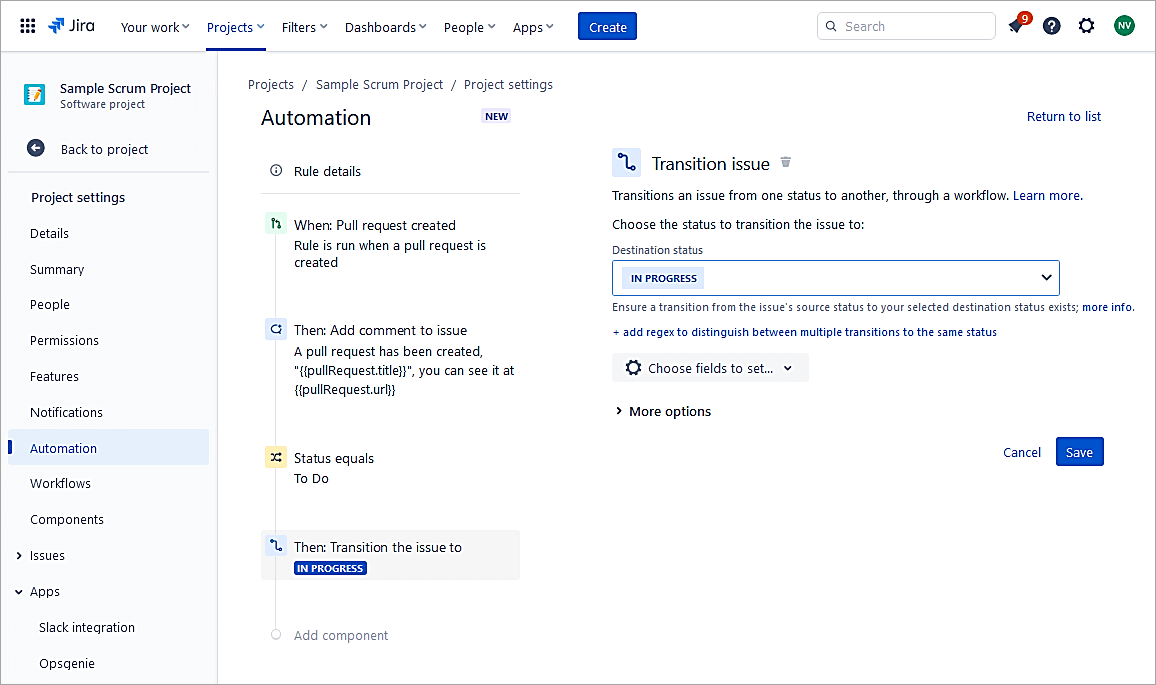Viewport: 1156px width, 685px height.
Task: Open the Destination status dropdown
Action: [835, 278]
